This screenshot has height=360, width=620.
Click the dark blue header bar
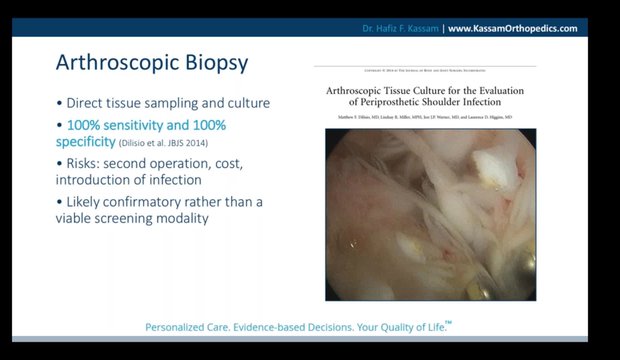coord(300,27)
